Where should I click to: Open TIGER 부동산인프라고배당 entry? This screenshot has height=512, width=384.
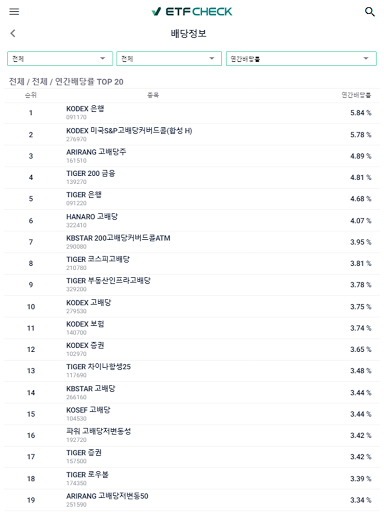(x=192, y=285)
